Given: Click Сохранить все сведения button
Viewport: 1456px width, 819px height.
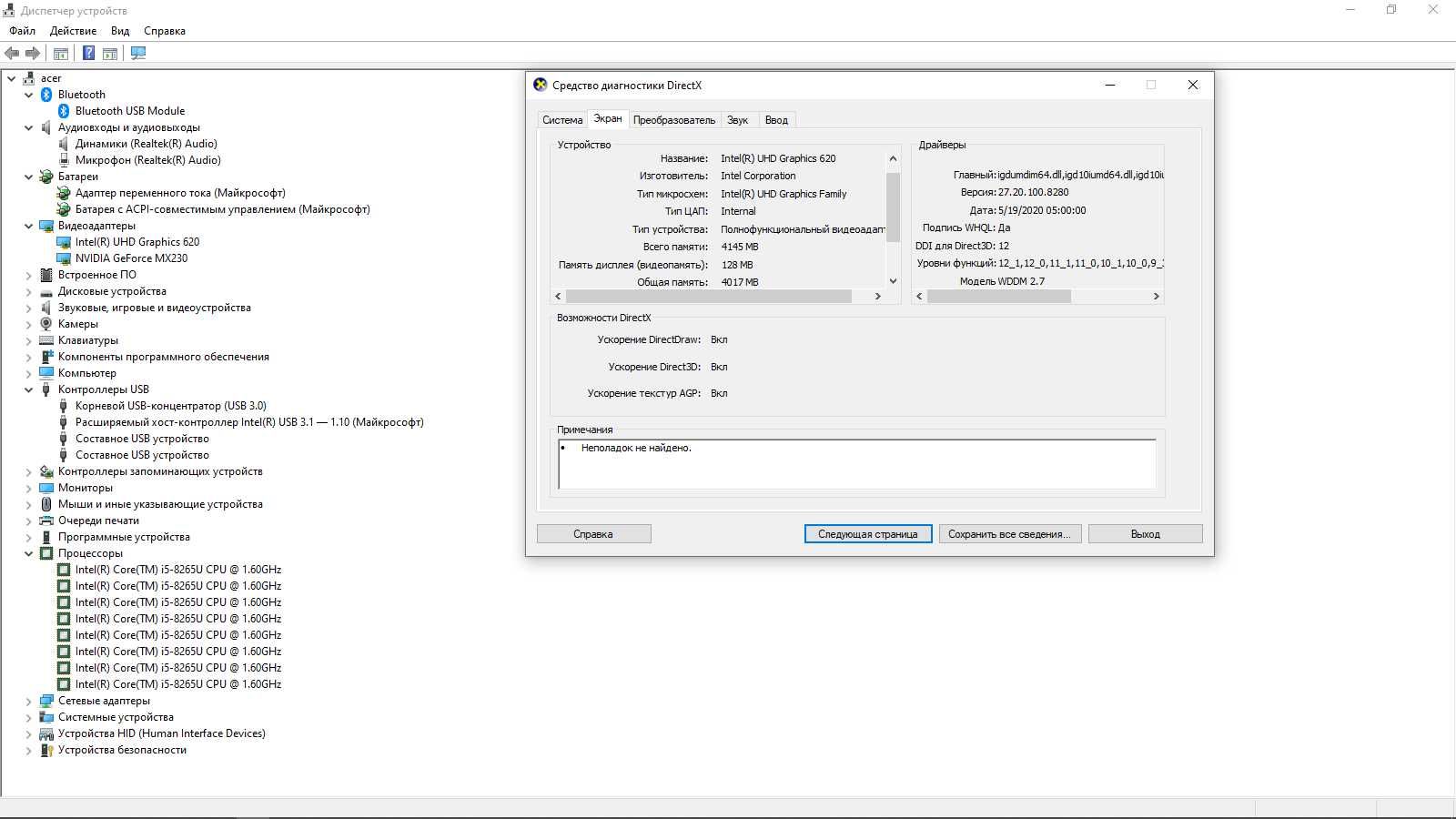Looking at the screenshot, I should point(1010,534).
